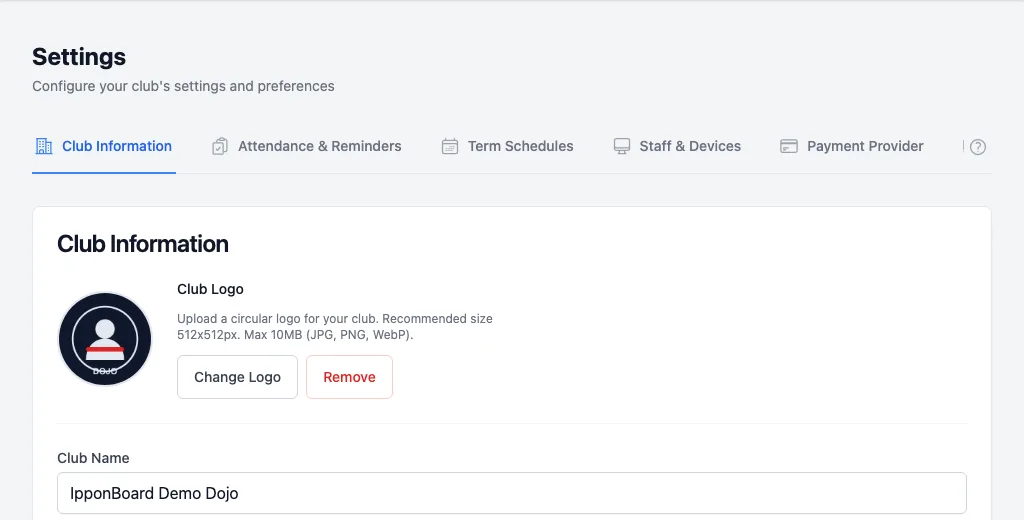Open the help question mark icon
This screenshot has width=1024, height=520.
(x=978, y=147)
